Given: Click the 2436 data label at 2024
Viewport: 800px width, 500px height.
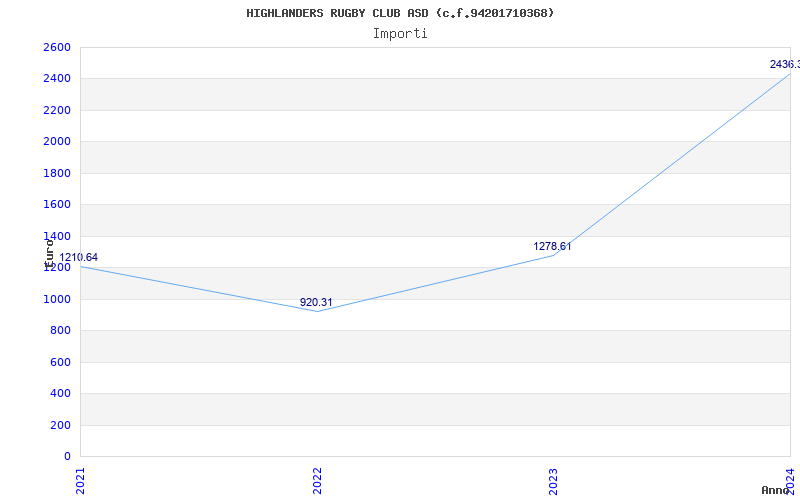Looking at the screenshot, I should click(785, 65).
